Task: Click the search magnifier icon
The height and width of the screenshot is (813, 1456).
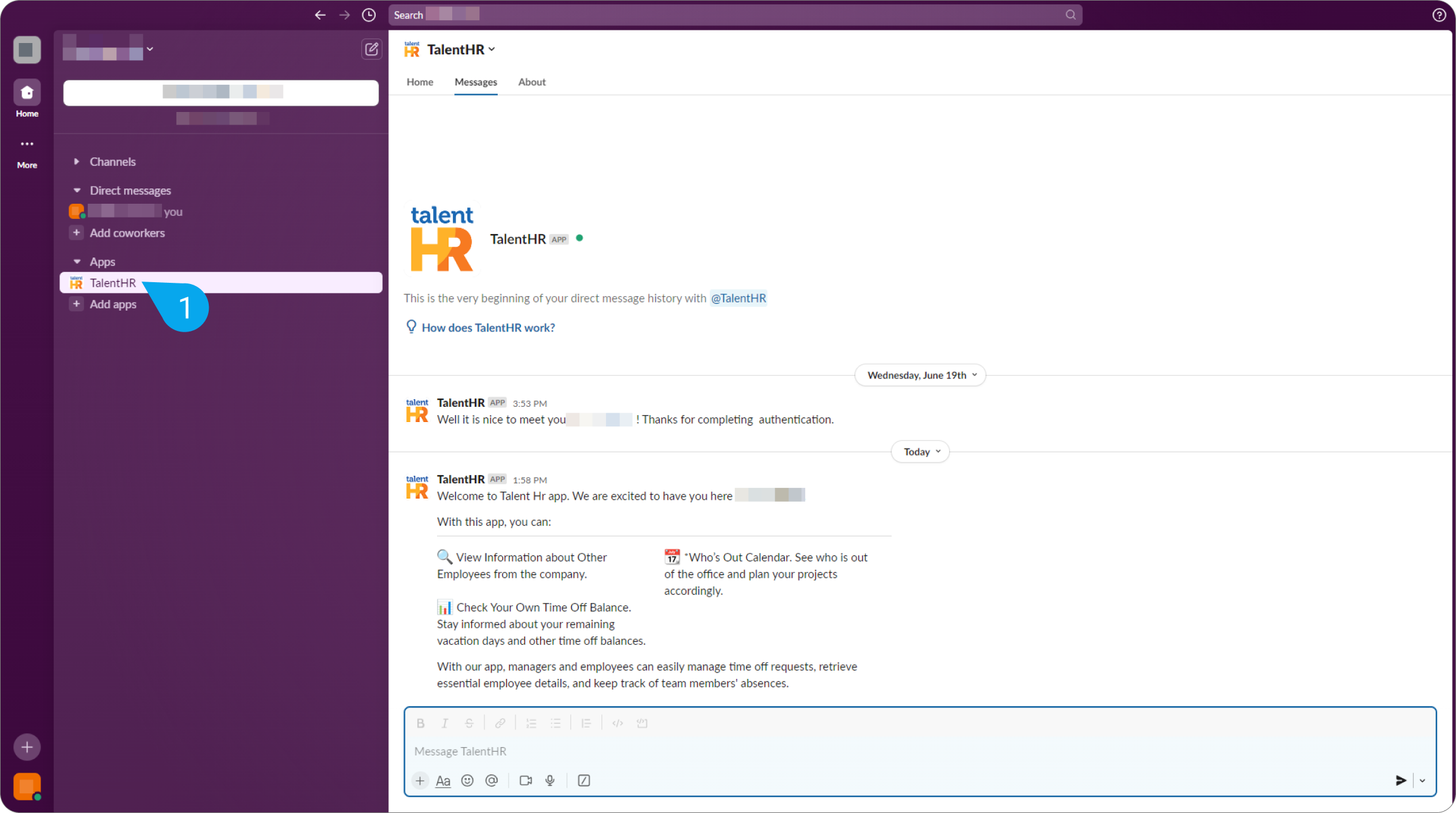Action: 1070,15
